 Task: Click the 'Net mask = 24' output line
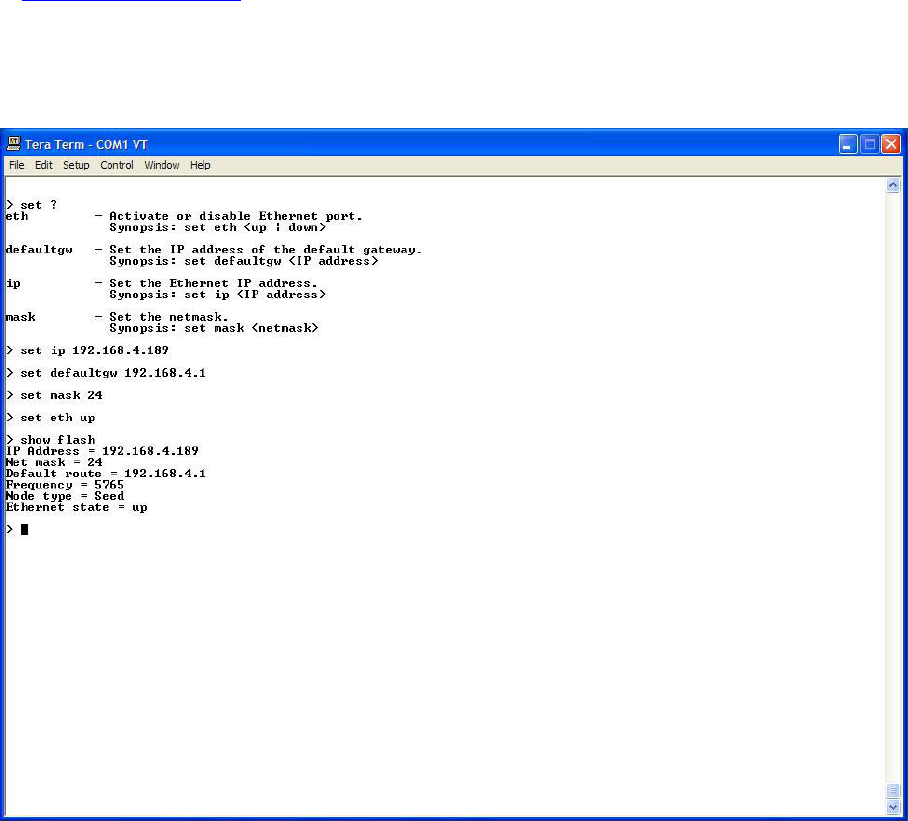54,463
